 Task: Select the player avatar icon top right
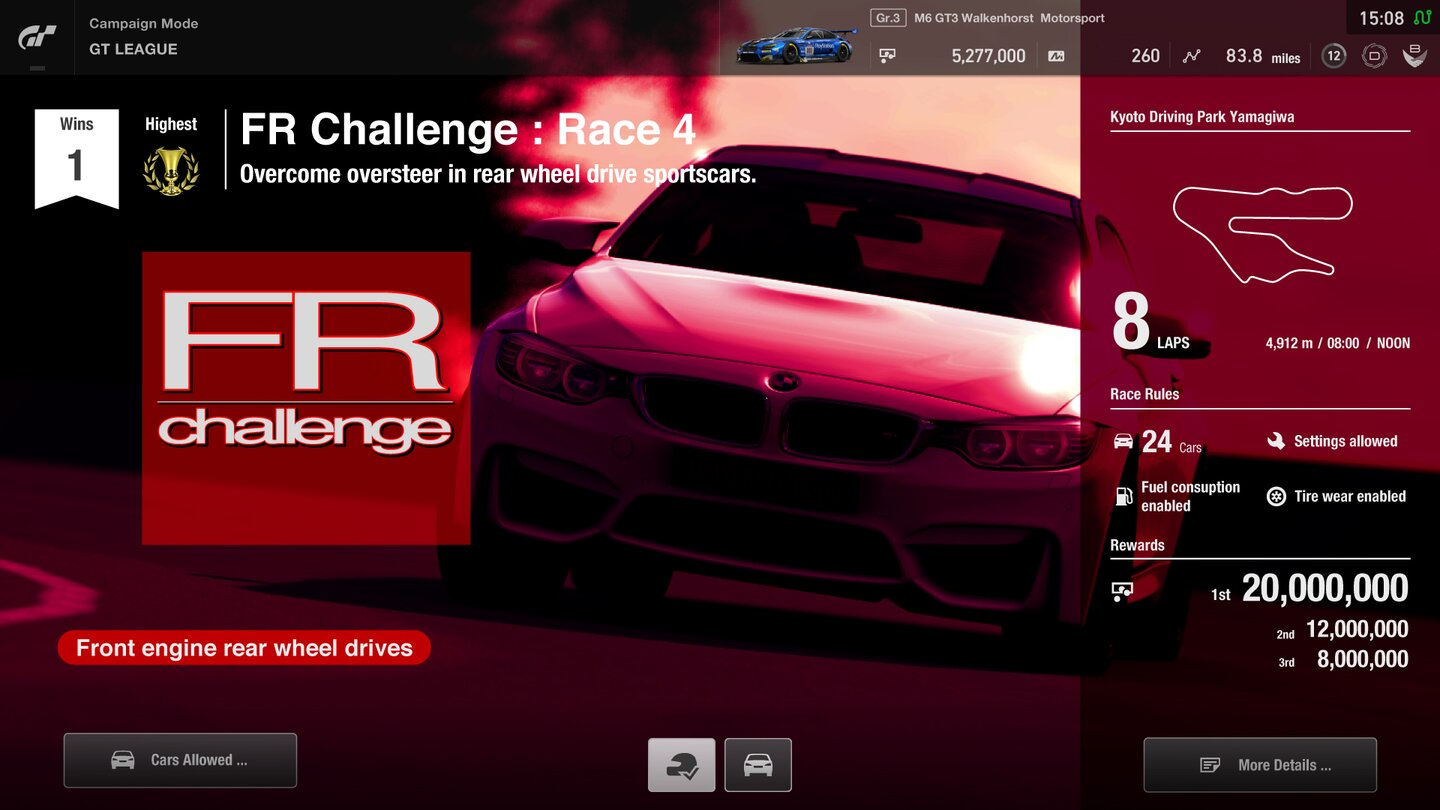click(1415, 56)
